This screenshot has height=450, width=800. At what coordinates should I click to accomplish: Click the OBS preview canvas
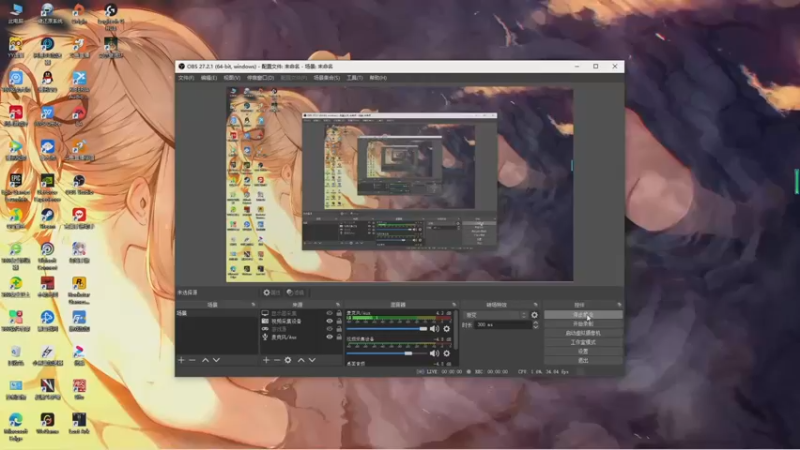[399, 185]
